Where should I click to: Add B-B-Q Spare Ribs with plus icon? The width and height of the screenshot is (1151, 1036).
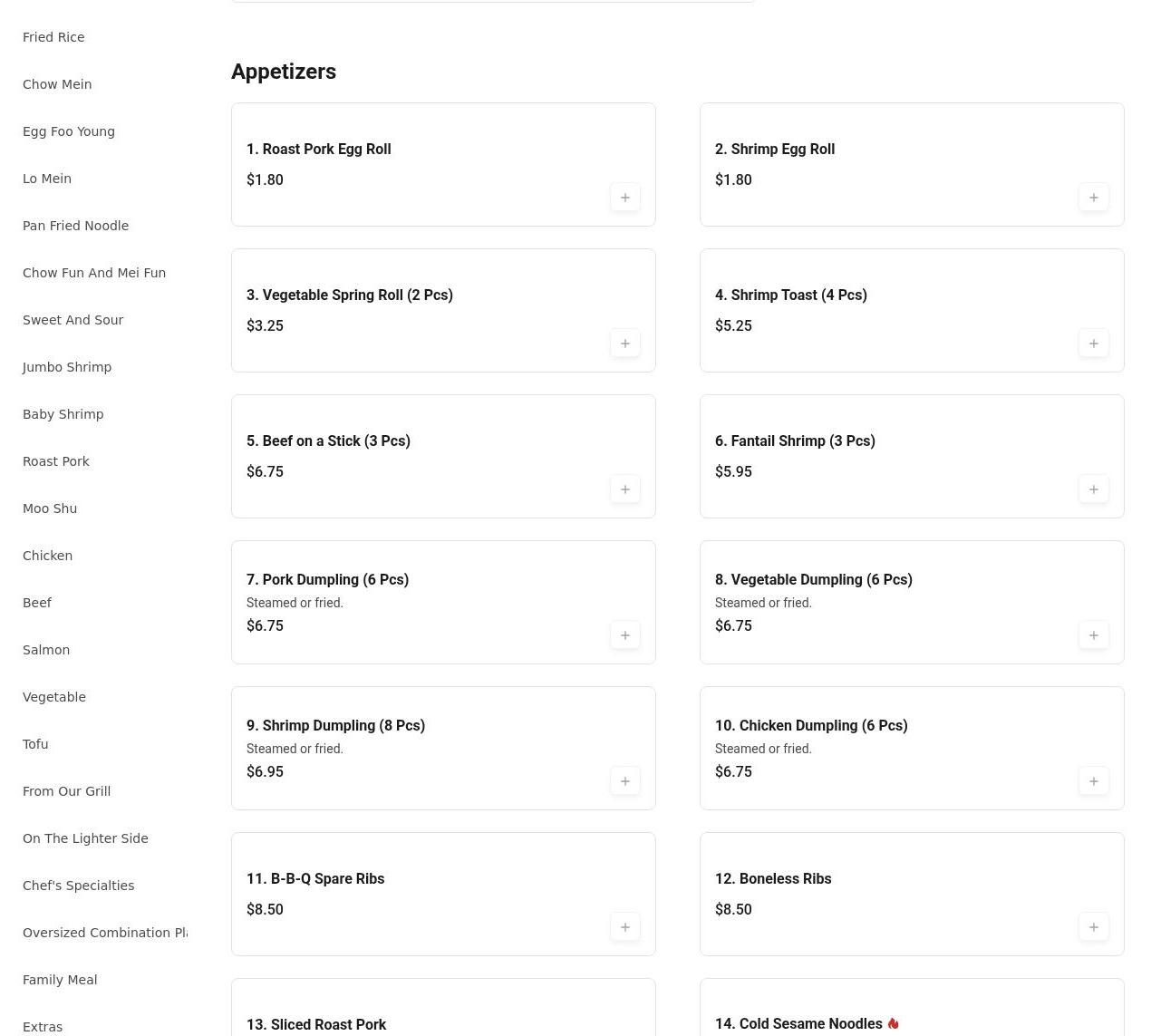(625, 927)
